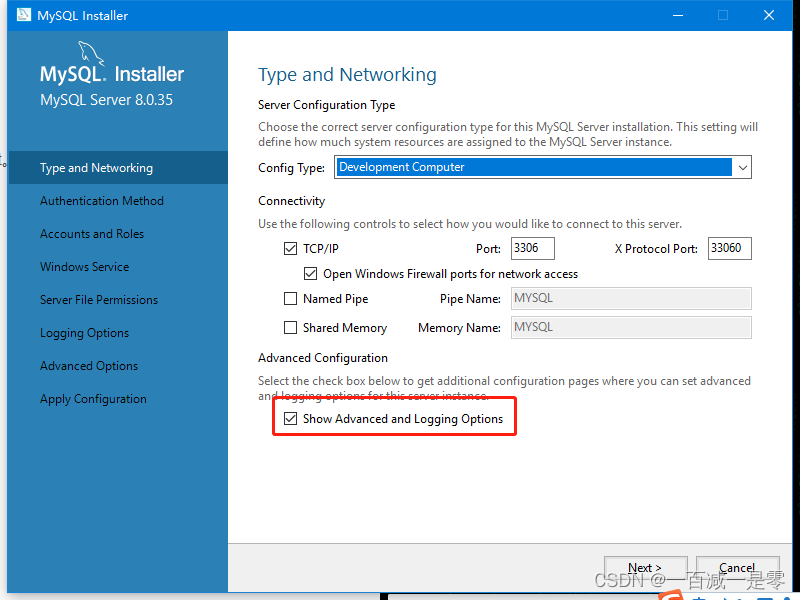Minimize the MySQL Installer window
800x600 pixels.
(x=678, y=15)
